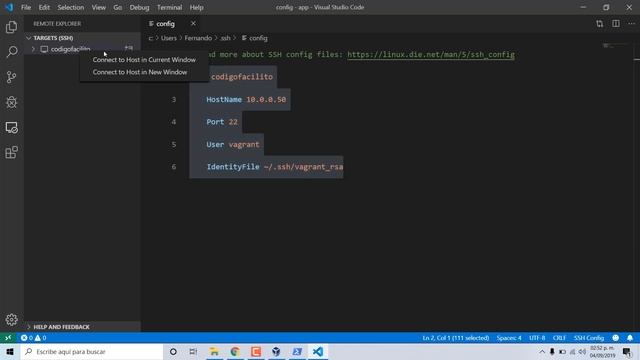This screenshot has height=360, width=640.
Task: Open the editor More Actions ellipsis
Action: pos(631,24)
